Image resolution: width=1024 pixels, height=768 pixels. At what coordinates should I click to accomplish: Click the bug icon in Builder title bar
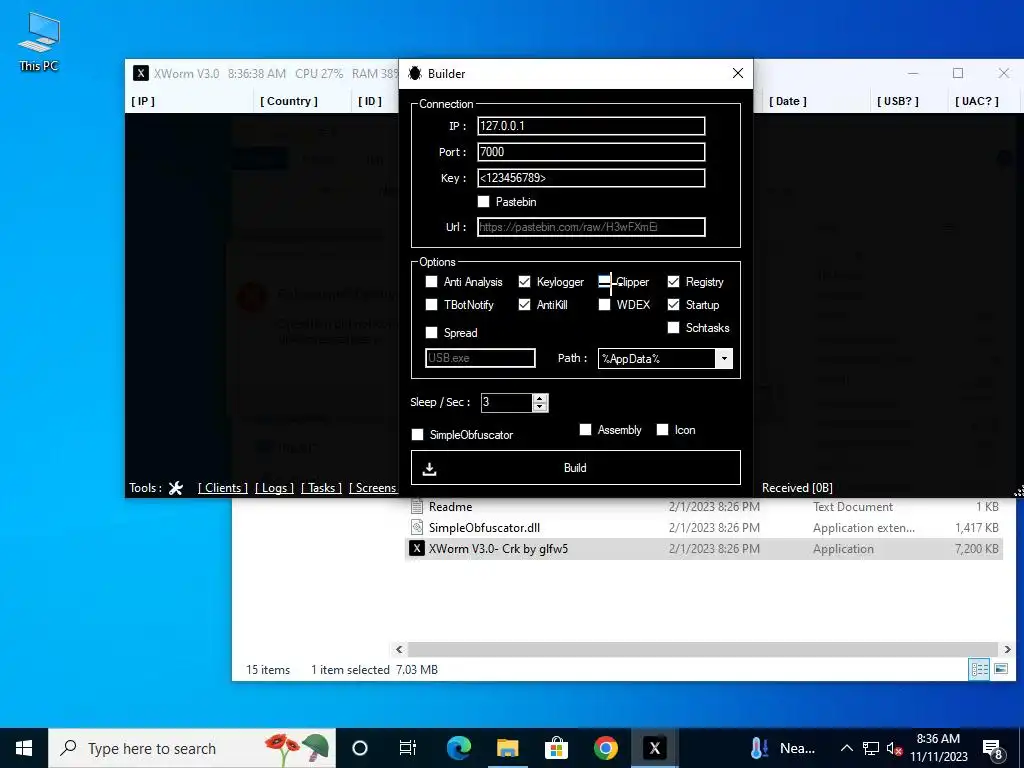point(415,73)
